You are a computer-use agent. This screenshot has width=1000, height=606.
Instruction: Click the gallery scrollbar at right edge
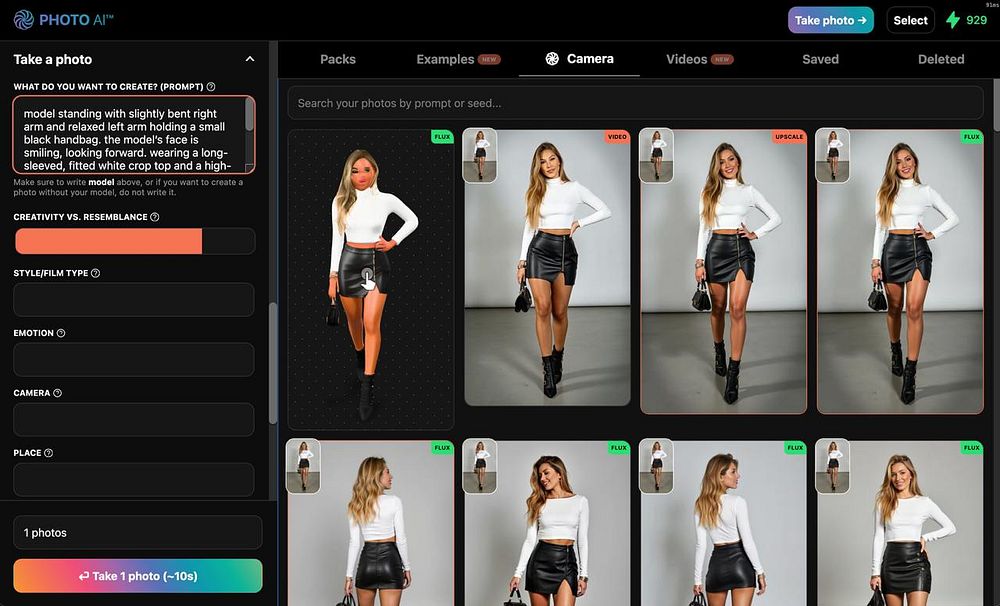pyautogui.click(x=996, y=105)
